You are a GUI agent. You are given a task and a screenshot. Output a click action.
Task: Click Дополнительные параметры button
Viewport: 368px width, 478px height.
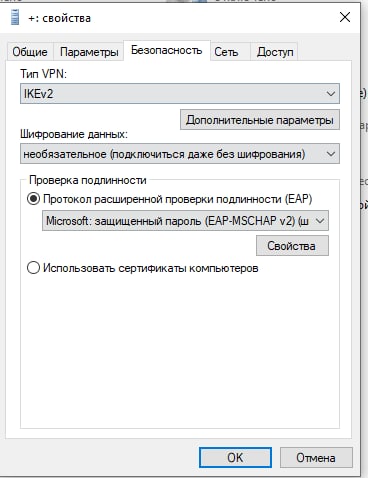click(260, 120)
